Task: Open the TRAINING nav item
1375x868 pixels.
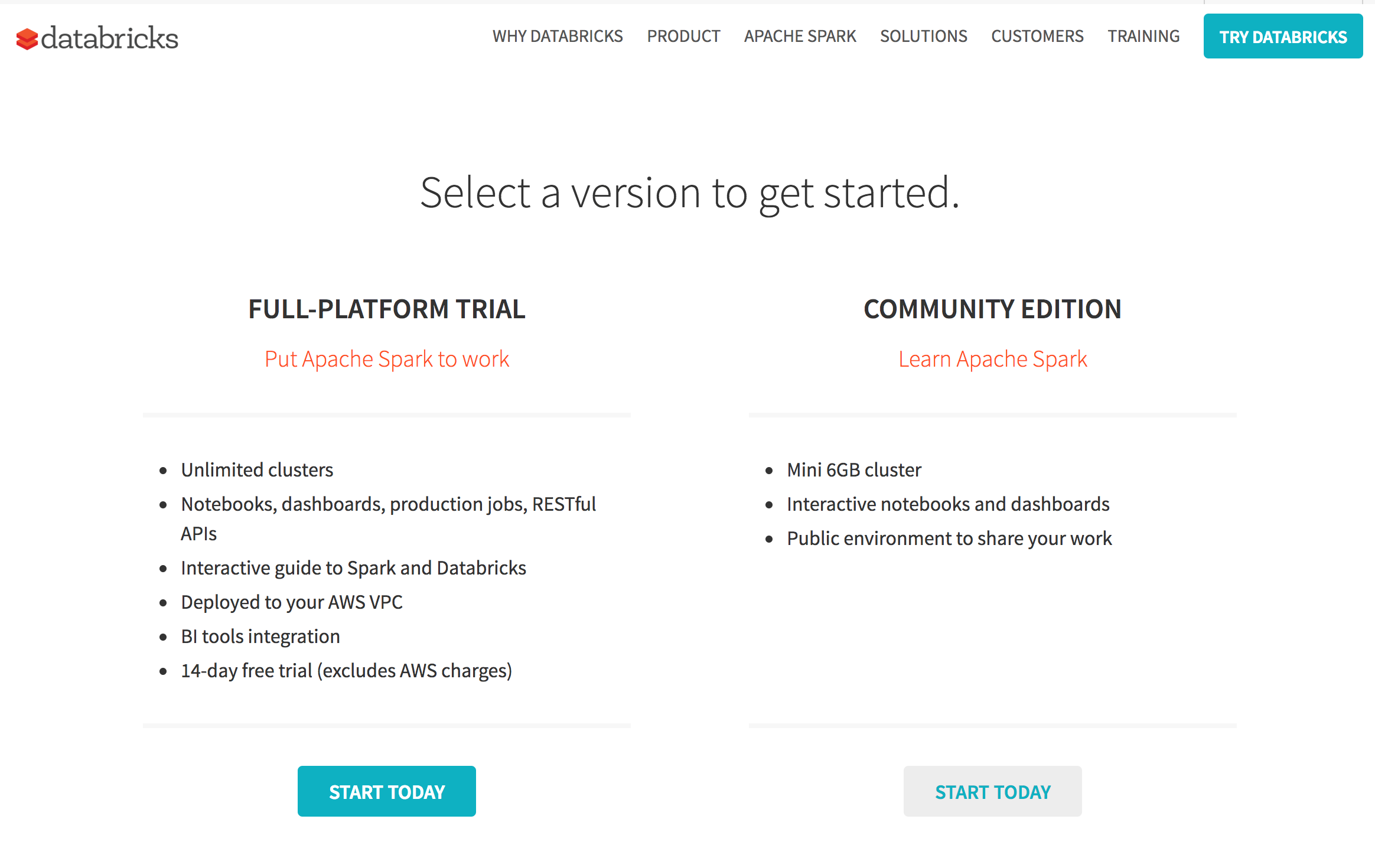Action: pyautogui.click(x=1143, y=37)
